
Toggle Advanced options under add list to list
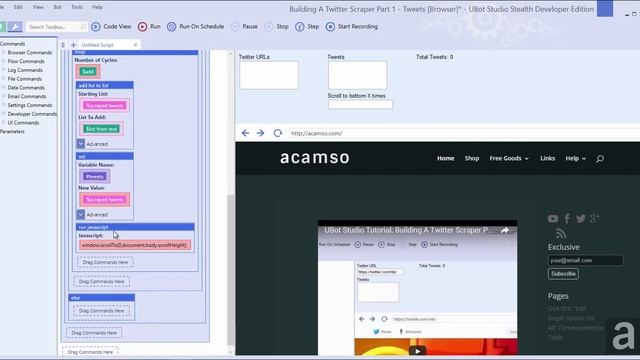pyautogui.click(x=80, y=144)
